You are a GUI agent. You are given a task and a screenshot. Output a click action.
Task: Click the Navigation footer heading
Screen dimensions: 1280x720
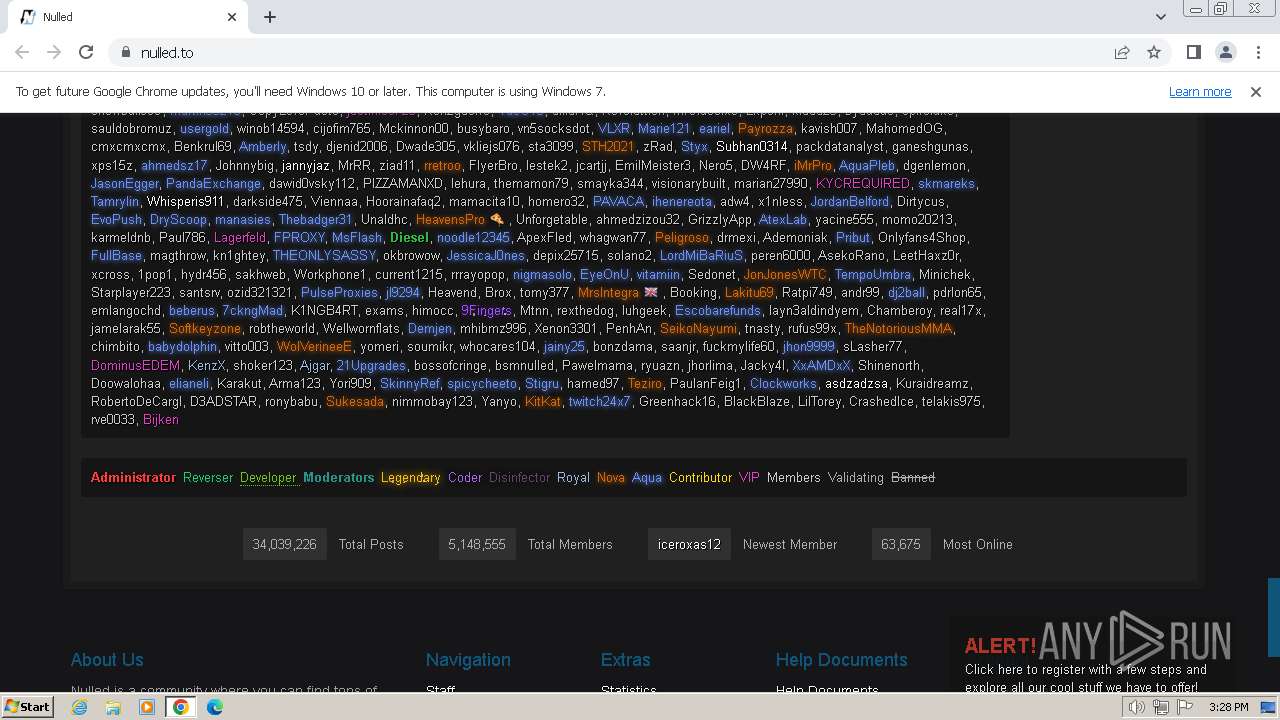468,660
